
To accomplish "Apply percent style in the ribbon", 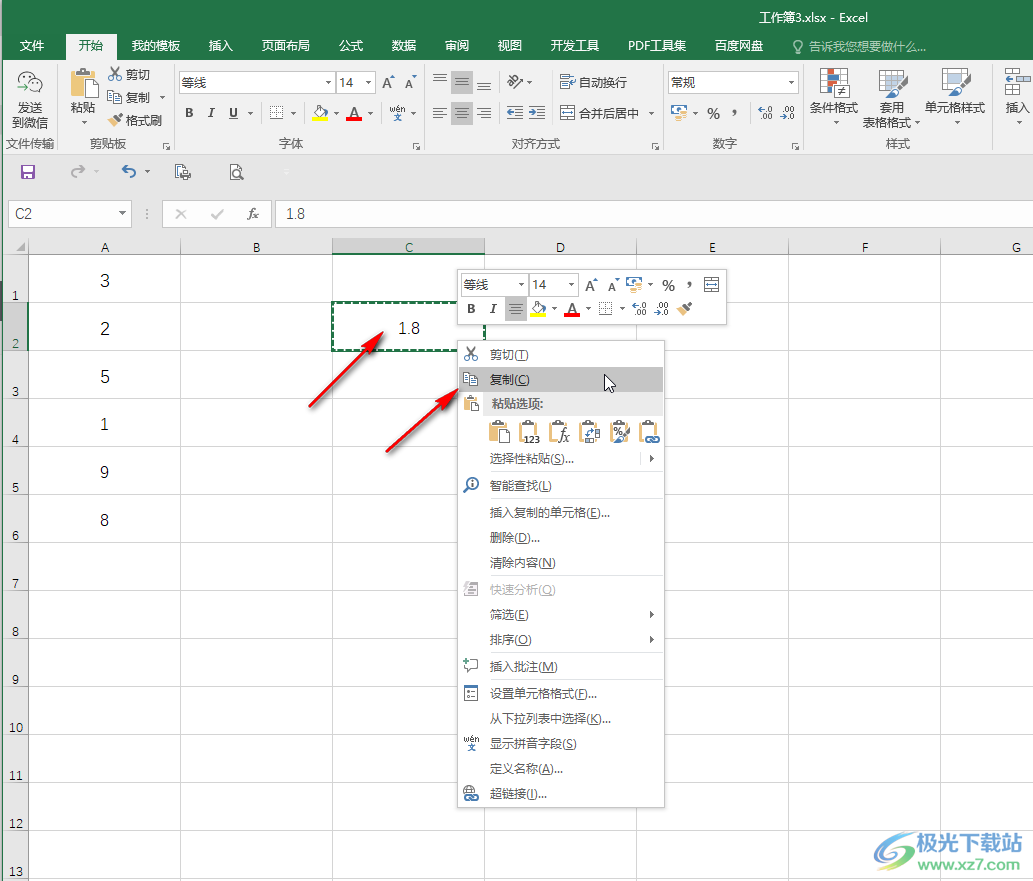I will (x=713, y=113).
